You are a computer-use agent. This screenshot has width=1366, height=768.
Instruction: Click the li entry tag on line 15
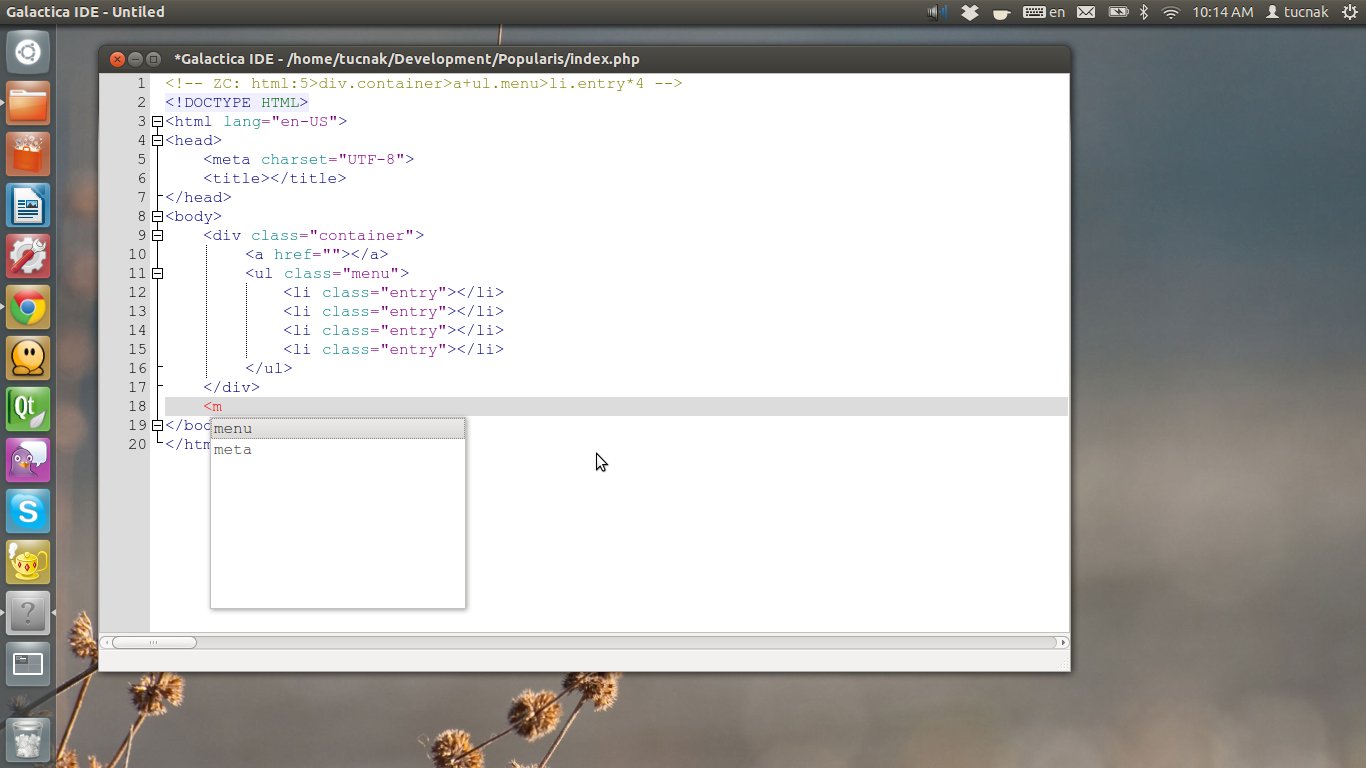click(394, 350)
